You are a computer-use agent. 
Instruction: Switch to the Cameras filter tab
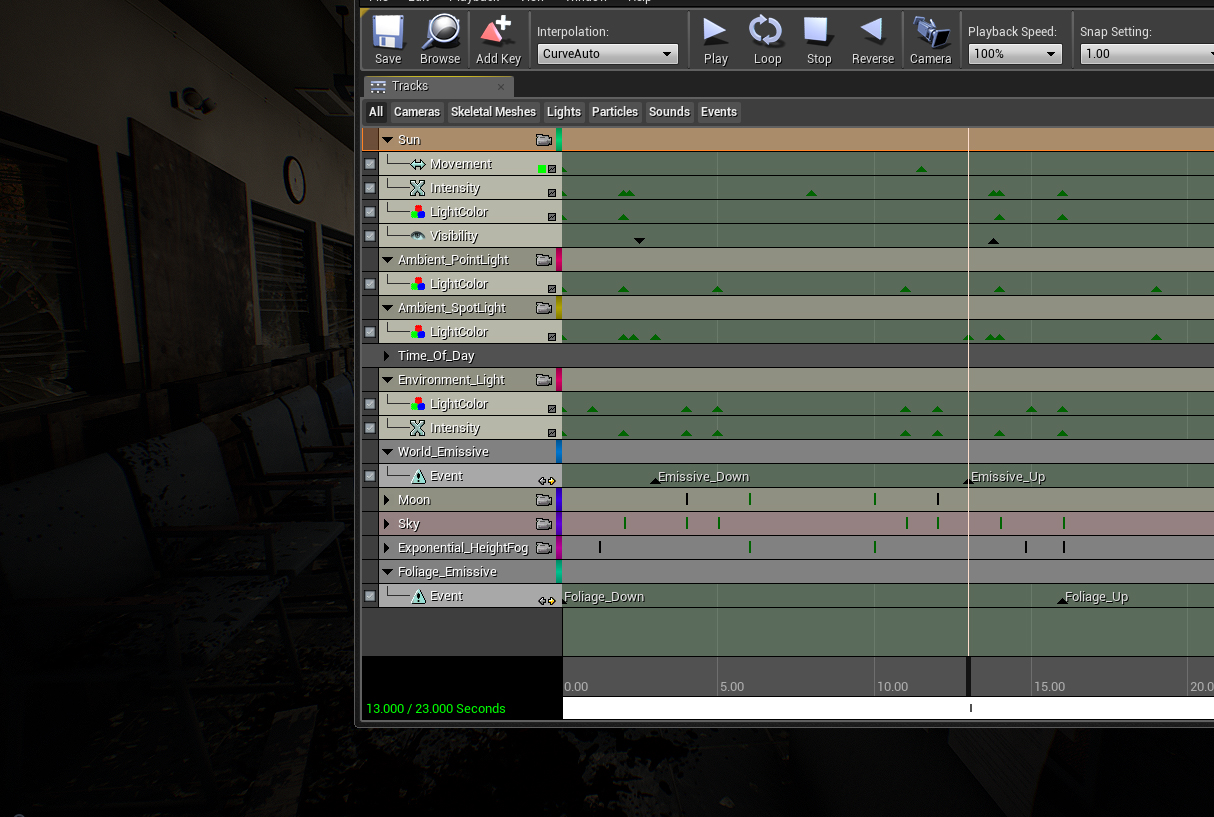click(x=417, y=112)
